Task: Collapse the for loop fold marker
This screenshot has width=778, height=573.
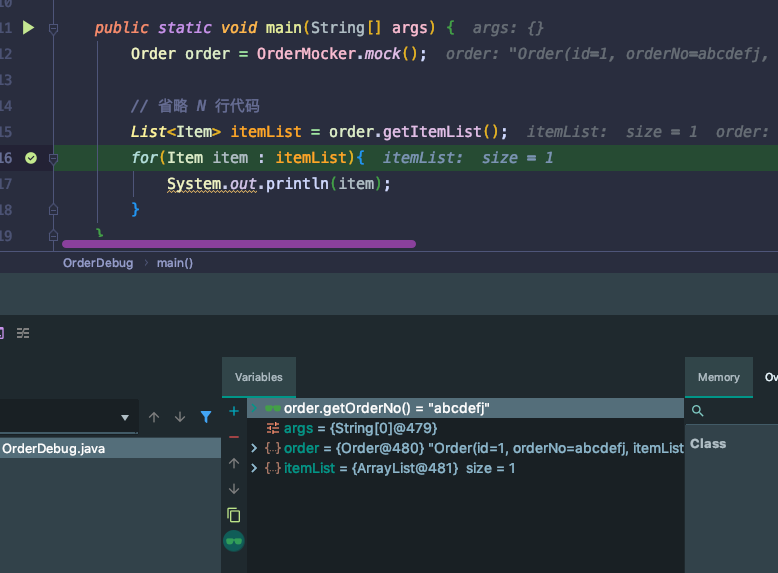Action: coord(54,159)
